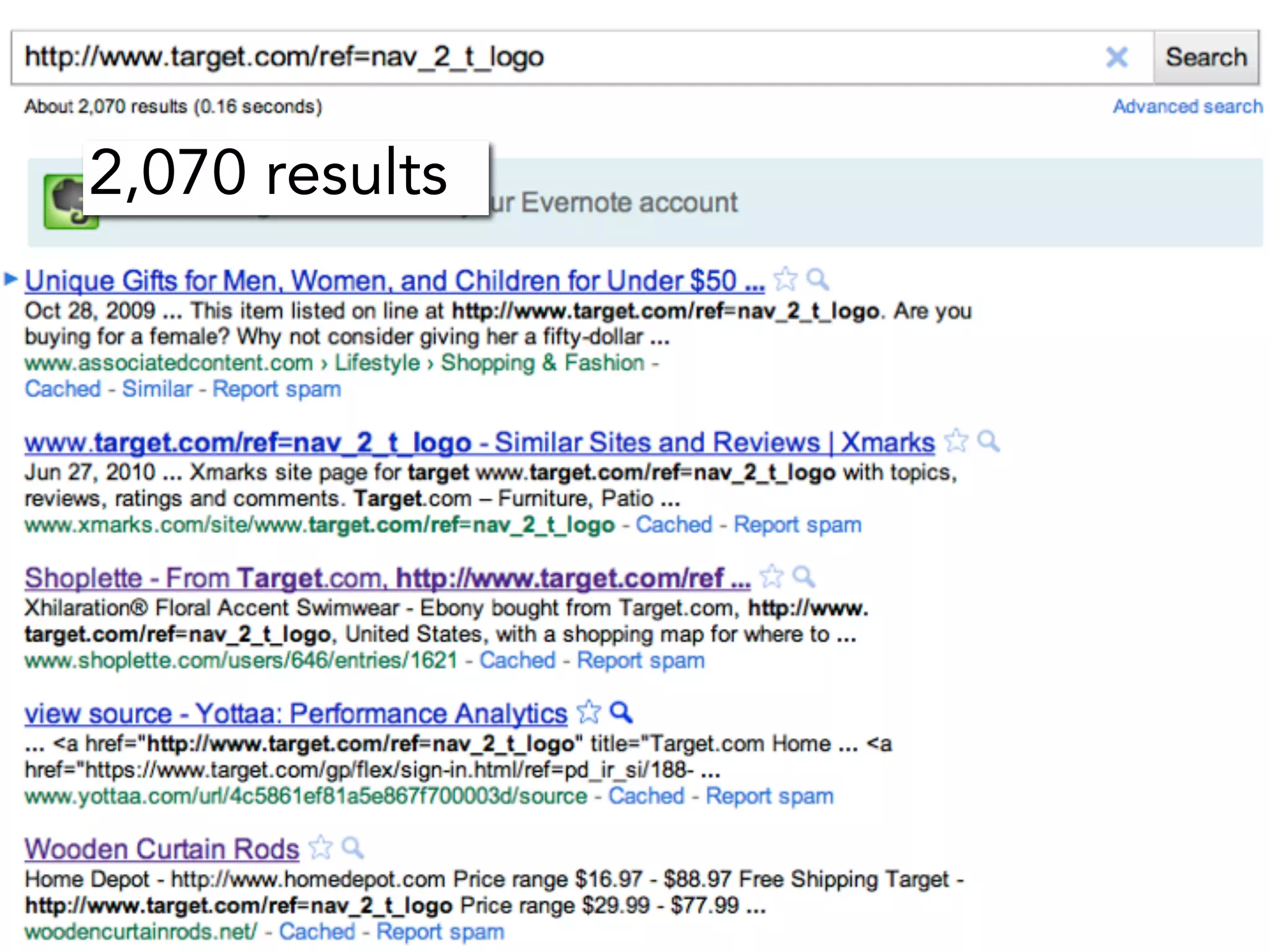Click the blue arrow beside 'Unique Gifts' result

(x=11, y=279)
